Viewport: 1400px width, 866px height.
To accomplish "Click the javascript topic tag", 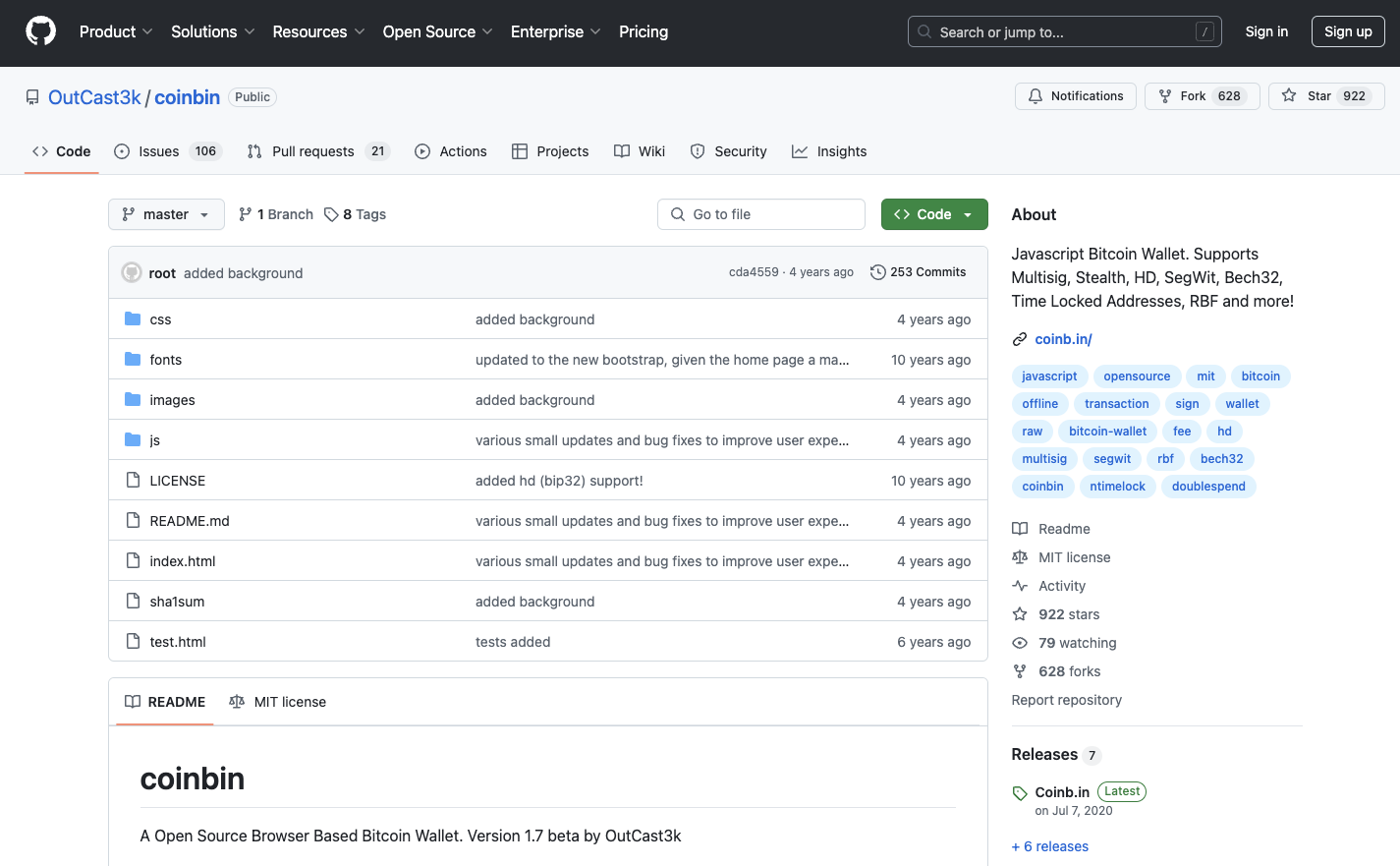I will pos(1049,376).
